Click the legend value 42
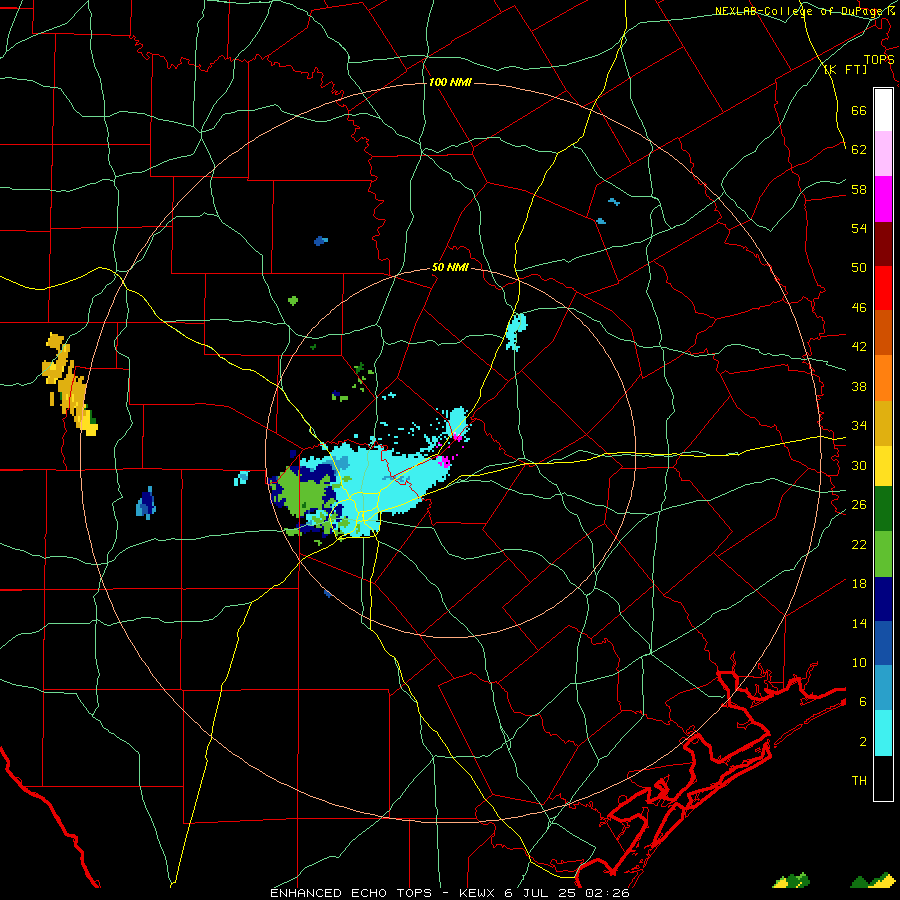900x900 pixels. pos(859,346)
